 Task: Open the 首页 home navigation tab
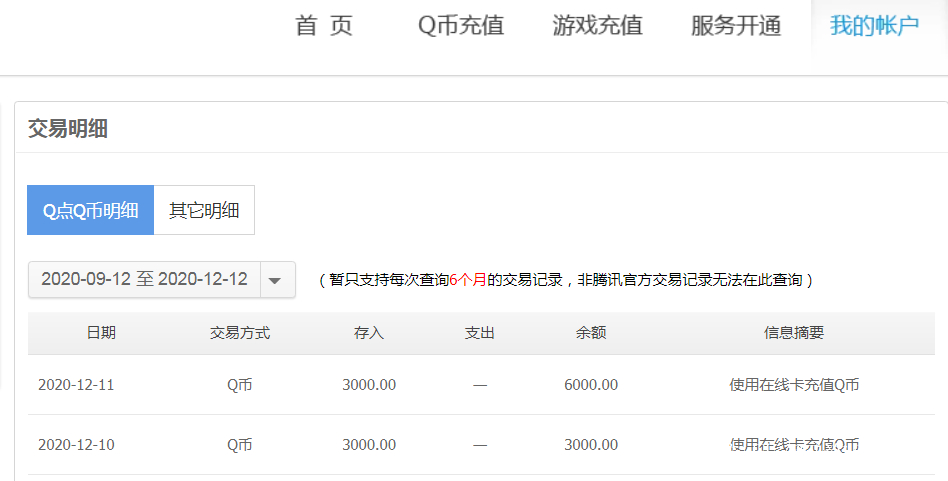[x=324, y=27]
